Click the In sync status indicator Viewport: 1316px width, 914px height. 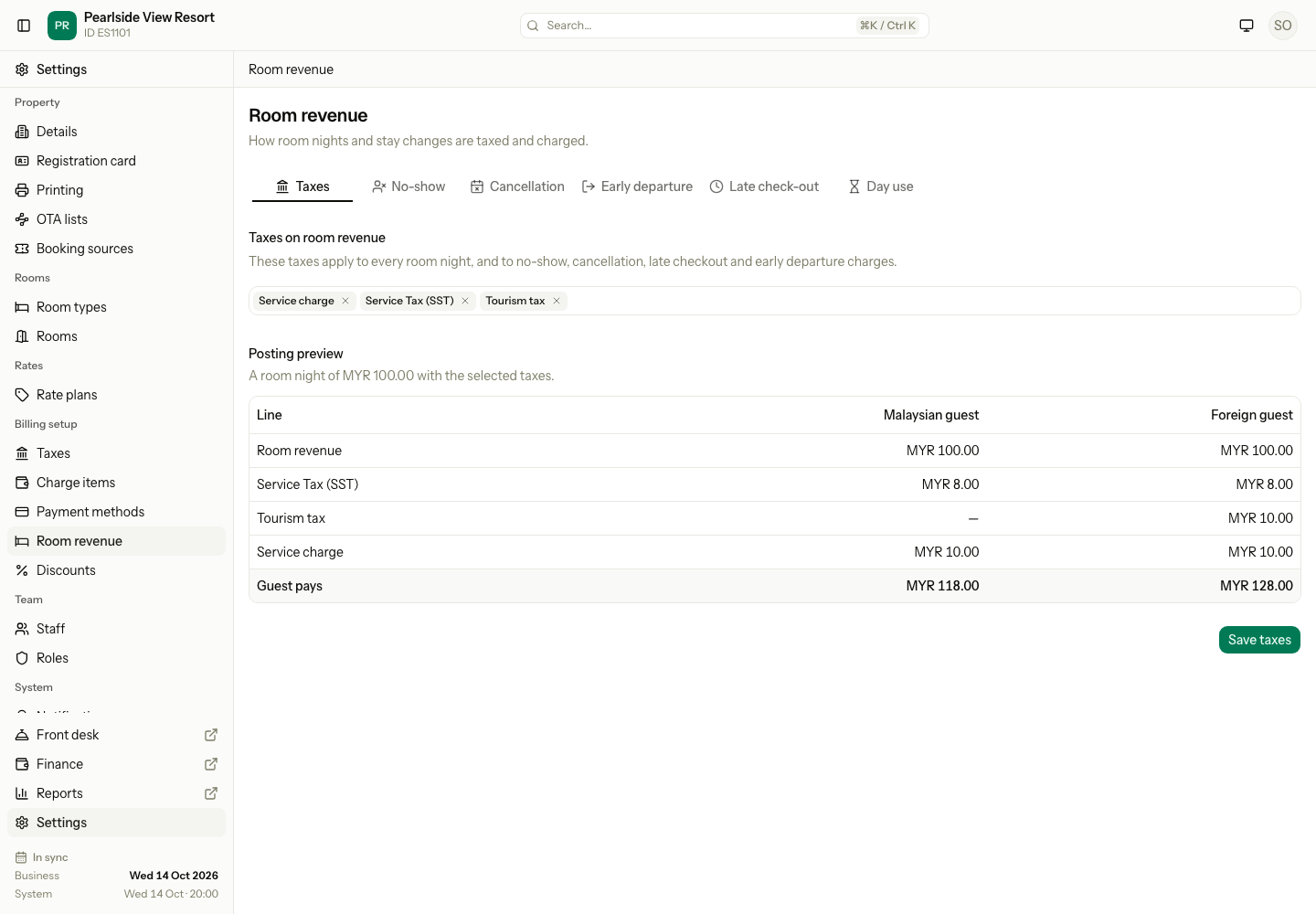[x=42, y=857]
